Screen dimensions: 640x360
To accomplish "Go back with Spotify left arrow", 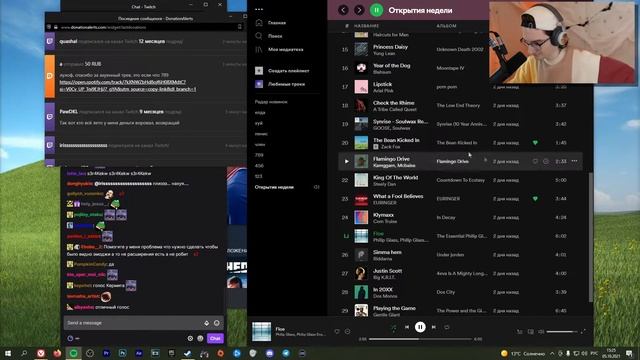I will coord(343,10).
